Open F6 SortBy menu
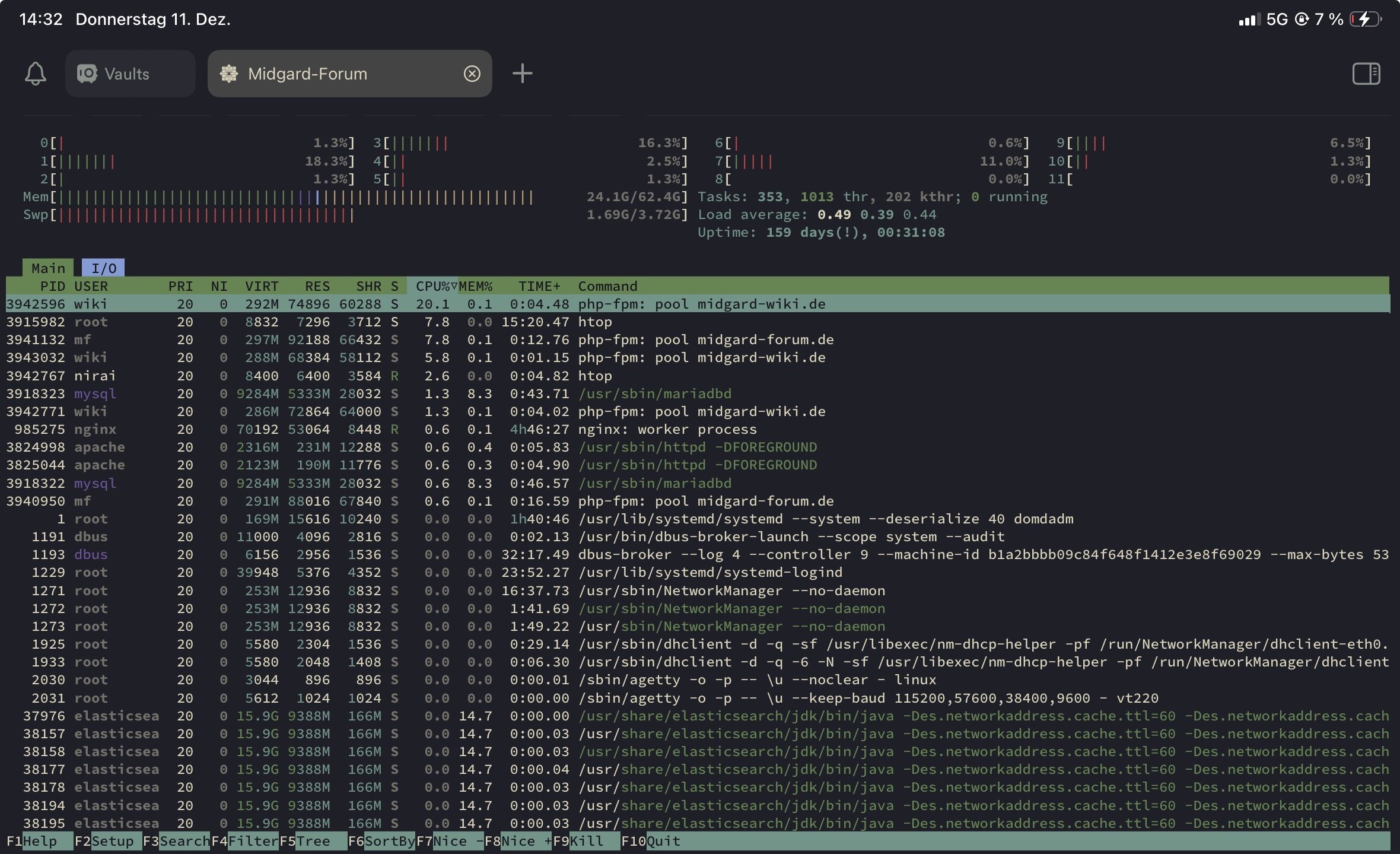The image size is (1400, 854). (389, 841)
